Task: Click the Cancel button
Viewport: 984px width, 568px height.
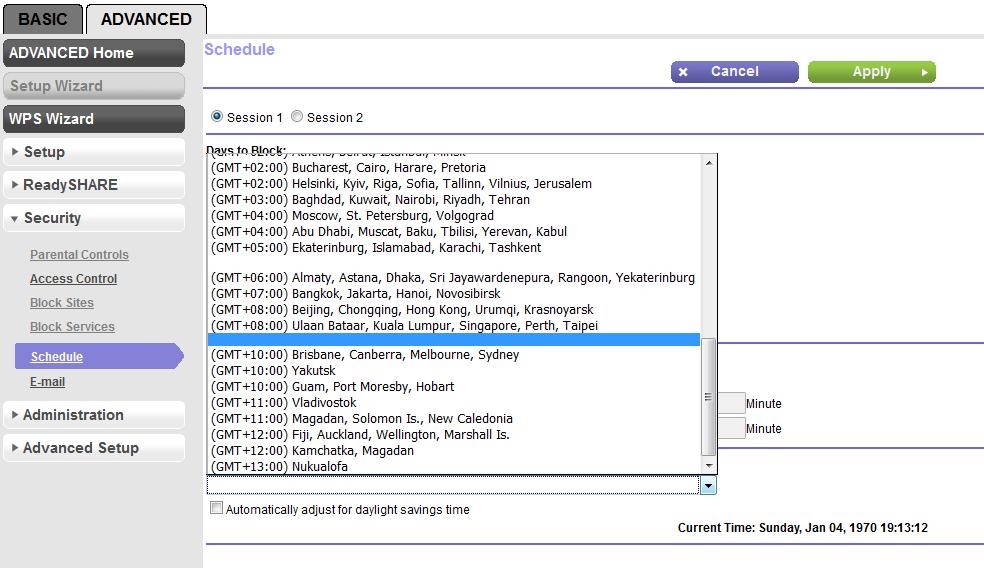Action: tap(734, 72)
